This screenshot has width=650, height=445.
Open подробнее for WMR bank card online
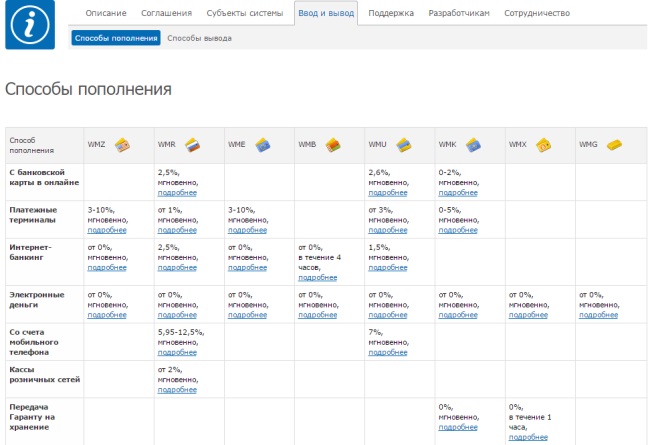[x=178, y=192]
